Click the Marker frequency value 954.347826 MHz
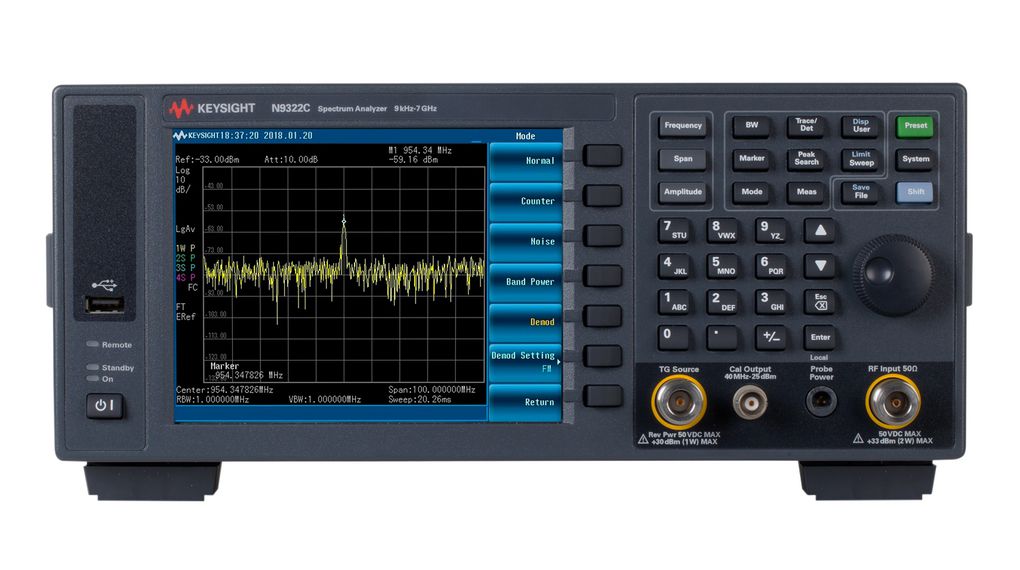The height and width of the screenshot is (570, 1020). (x=248, y=375)
